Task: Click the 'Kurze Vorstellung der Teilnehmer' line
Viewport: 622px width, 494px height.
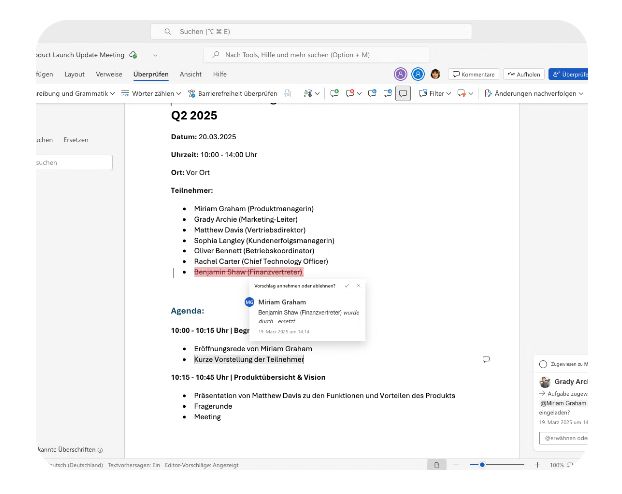Action: click(249, 359)
